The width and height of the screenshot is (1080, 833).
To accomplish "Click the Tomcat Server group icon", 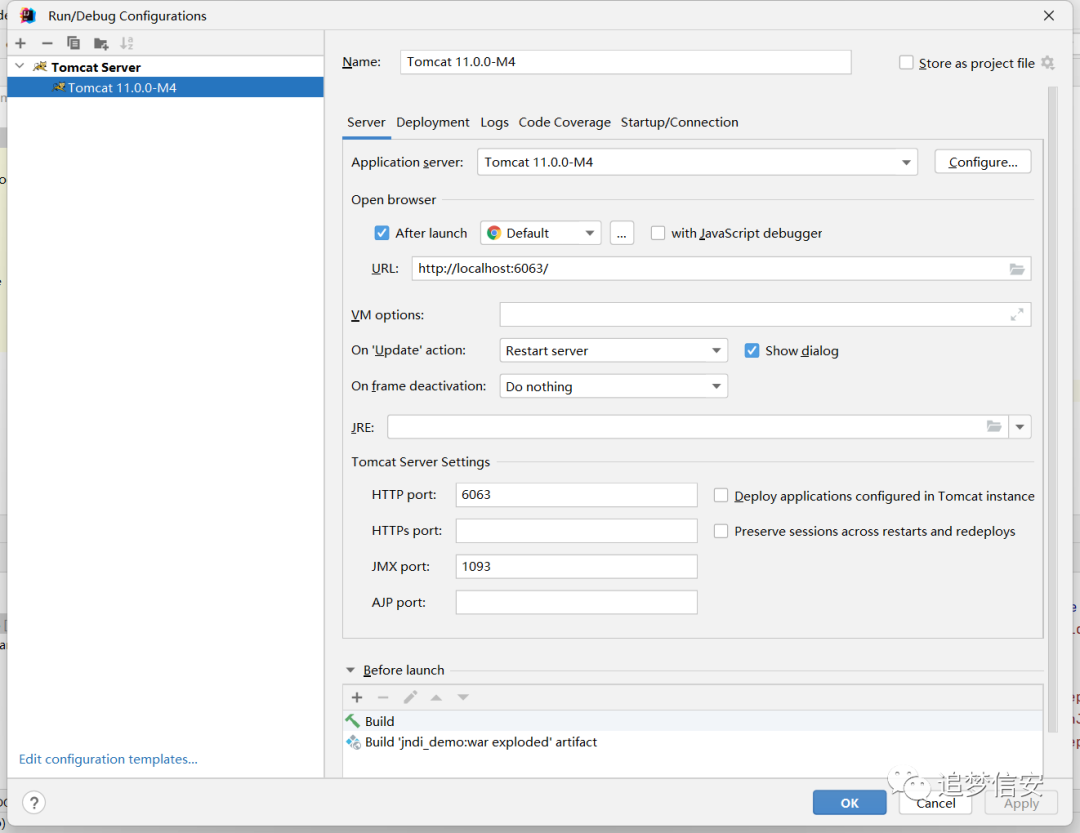I will pos(40,67).
